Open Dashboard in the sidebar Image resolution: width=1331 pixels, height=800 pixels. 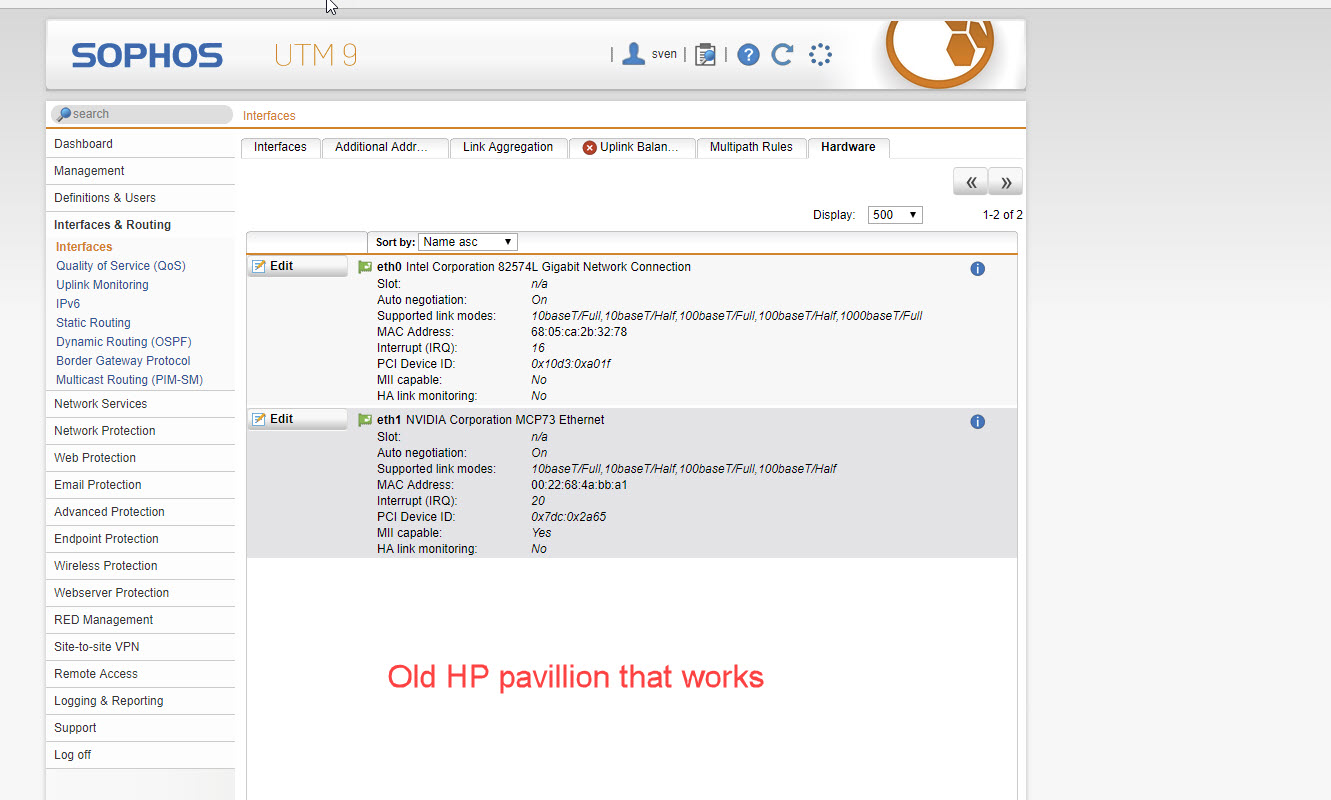(x=140, y=144)
